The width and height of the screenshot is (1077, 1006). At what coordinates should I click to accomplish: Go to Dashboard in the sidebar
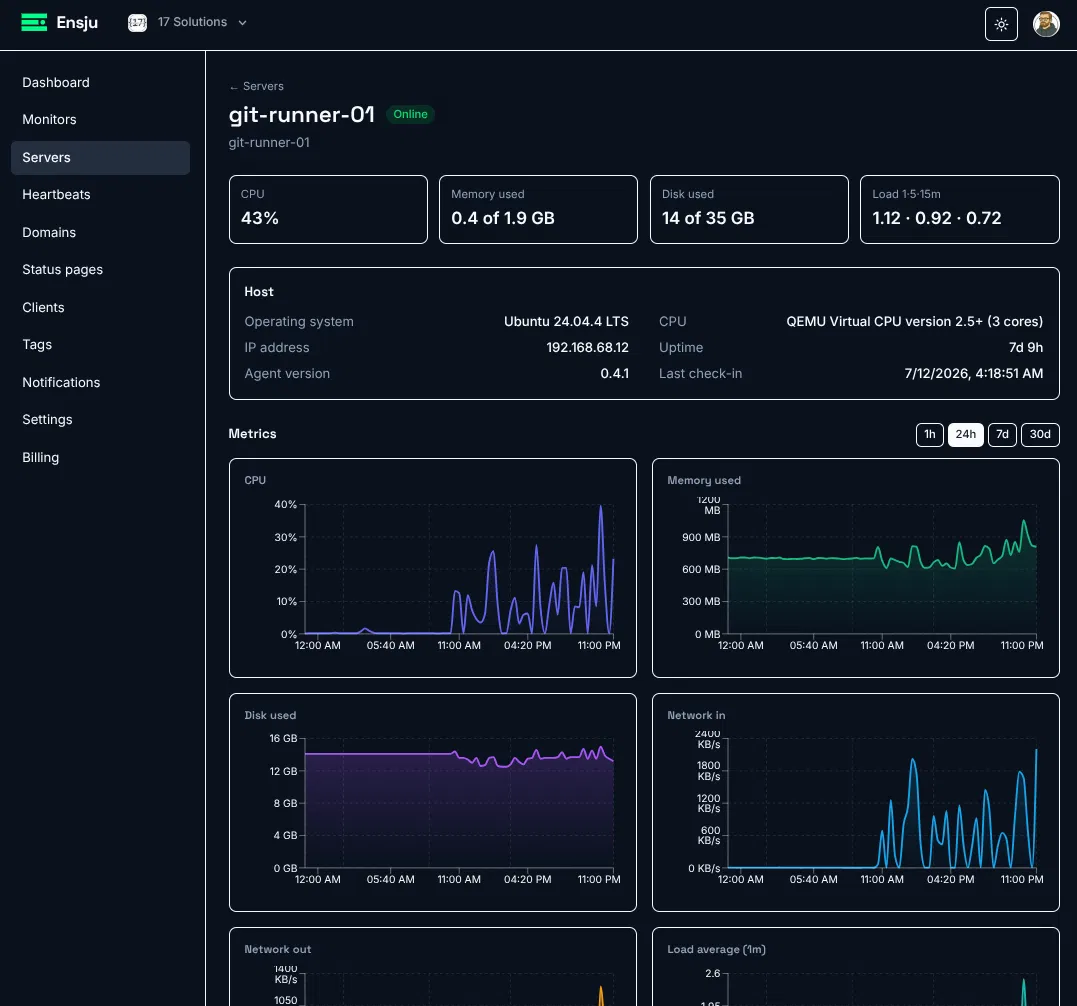pos(100,82)
